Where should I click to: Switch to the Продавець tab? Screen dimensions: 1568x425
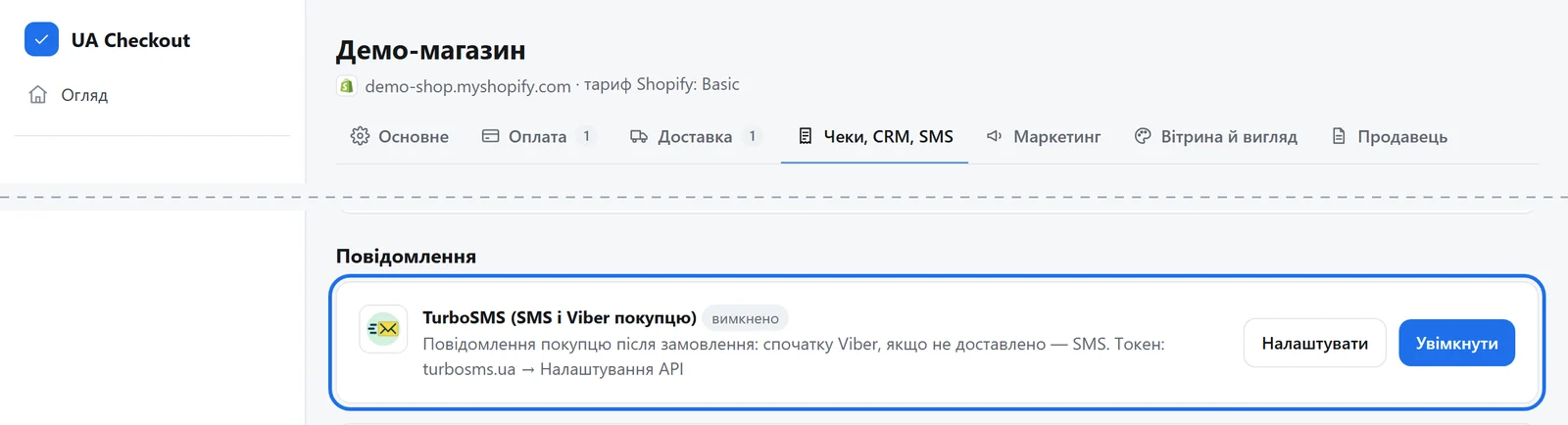pos(1389,136)
